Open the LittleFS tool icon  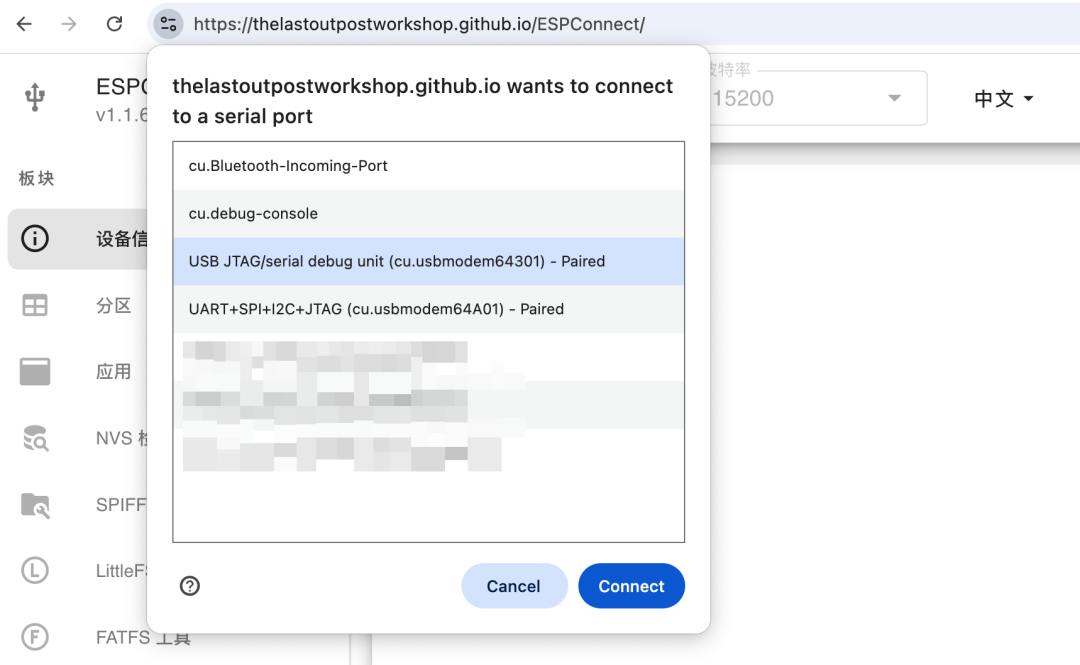click(34, 571)
